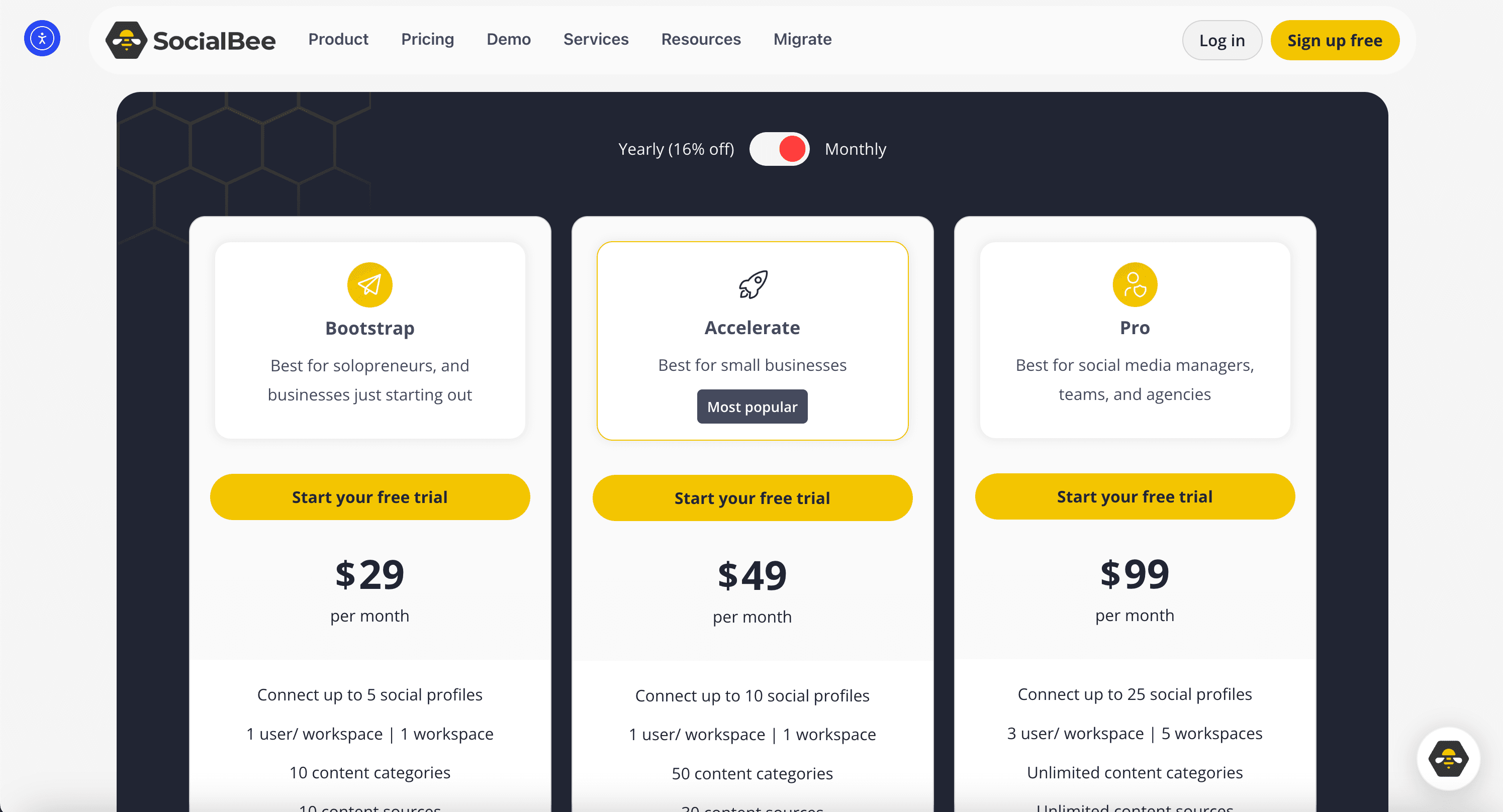1503x812 pixels.
Task: Click the Bootstrap plan title
Action: (x=370, y=329)
